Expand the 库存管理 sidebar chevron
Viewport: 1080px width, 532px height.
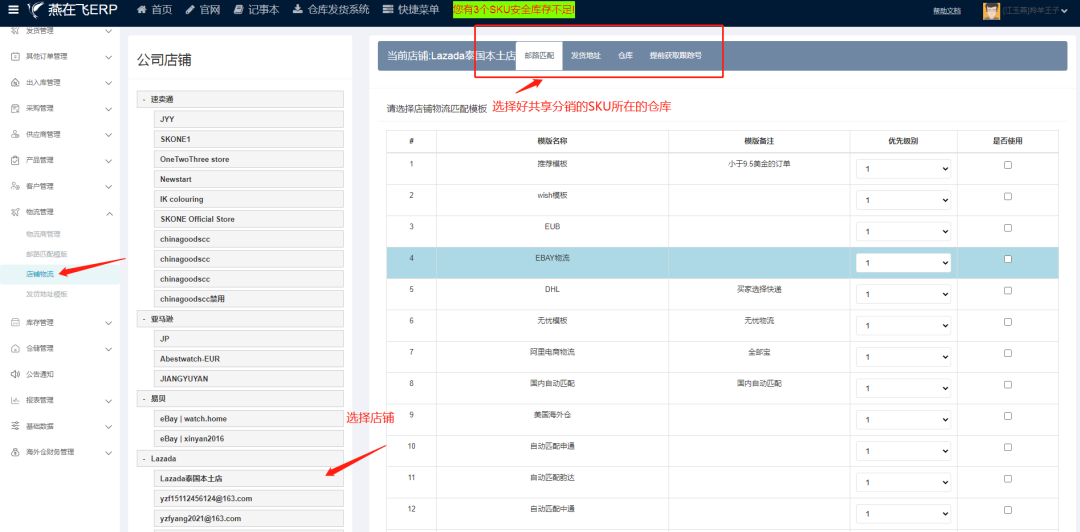tap(108, 323)
